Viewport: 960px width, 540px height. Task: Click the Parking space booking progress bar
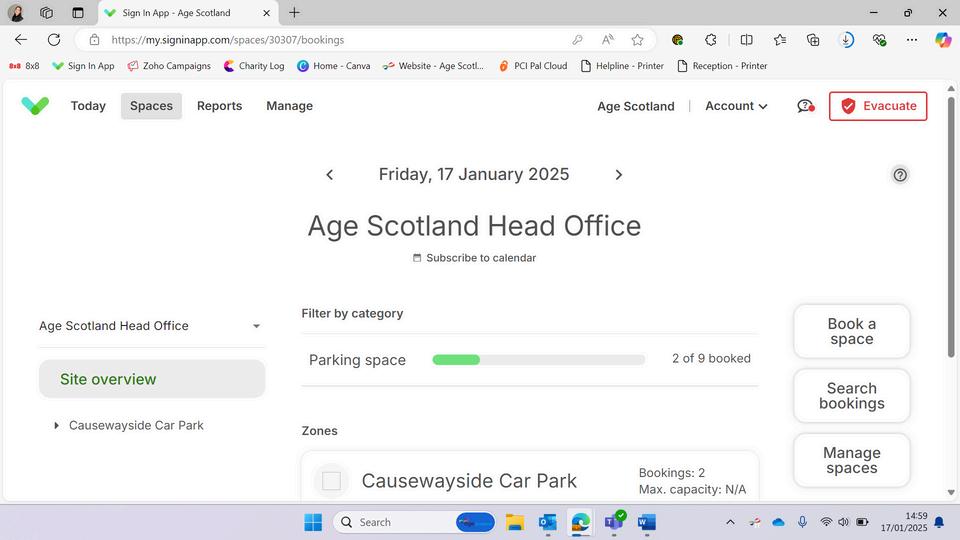[539, 359]
